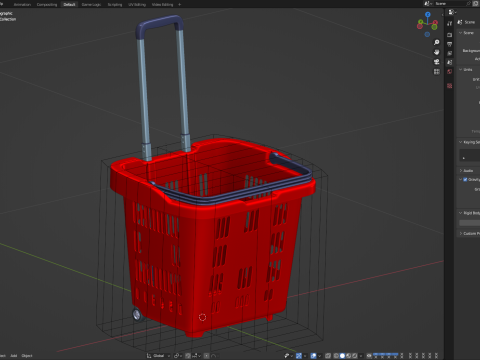Viewport: 480px width, 360px height.
Task: Switch to the Game Logic workspace tab
Action: 91,4
